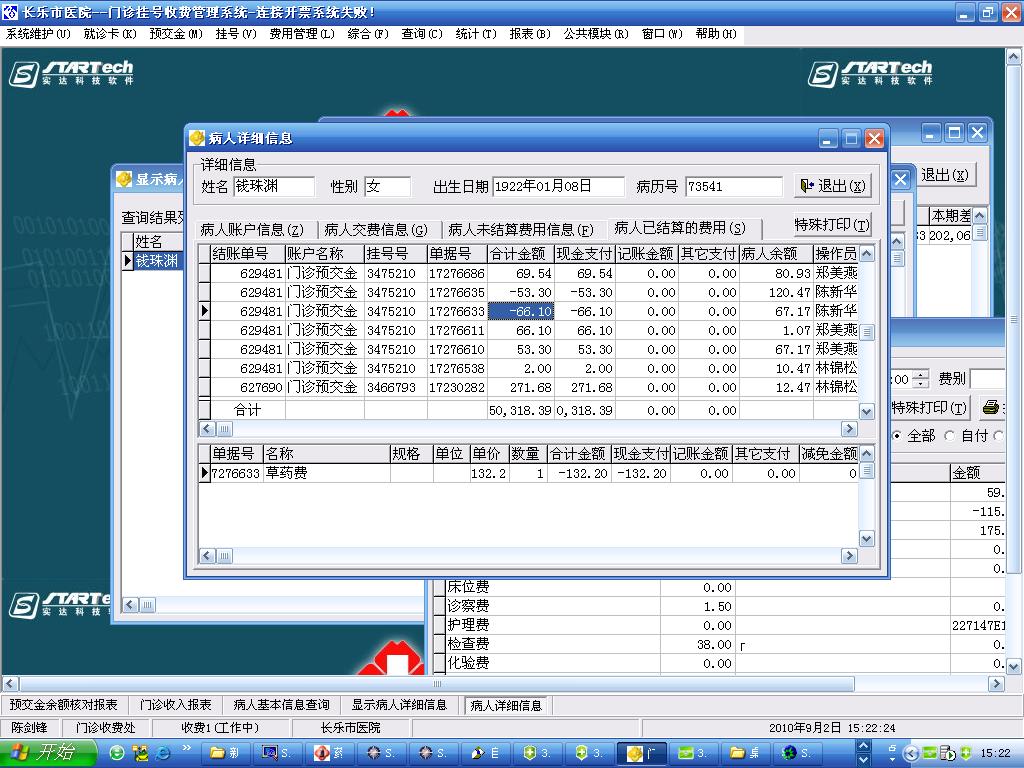1024x768 pixels.
Task: Switch to 显示病人详细信息 window tab
Action: point(399,705)
